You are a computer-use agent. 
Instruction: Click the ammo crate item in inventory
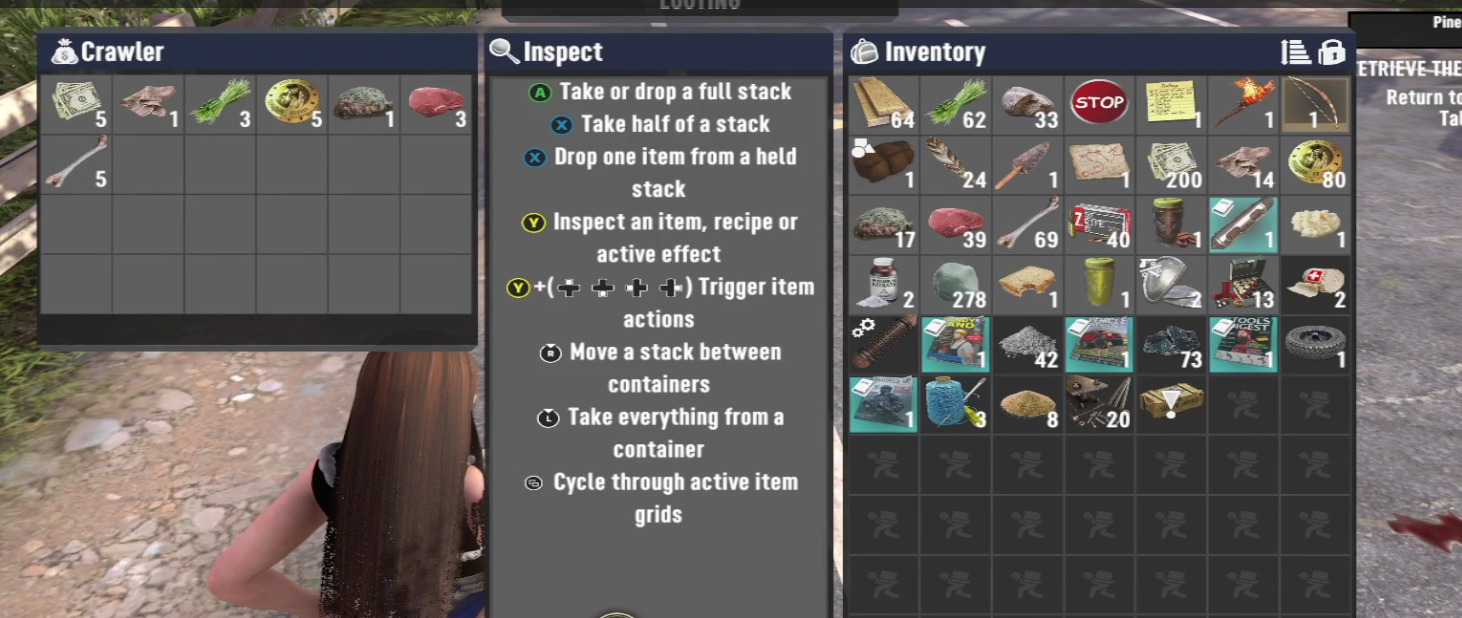[1171, 404]
